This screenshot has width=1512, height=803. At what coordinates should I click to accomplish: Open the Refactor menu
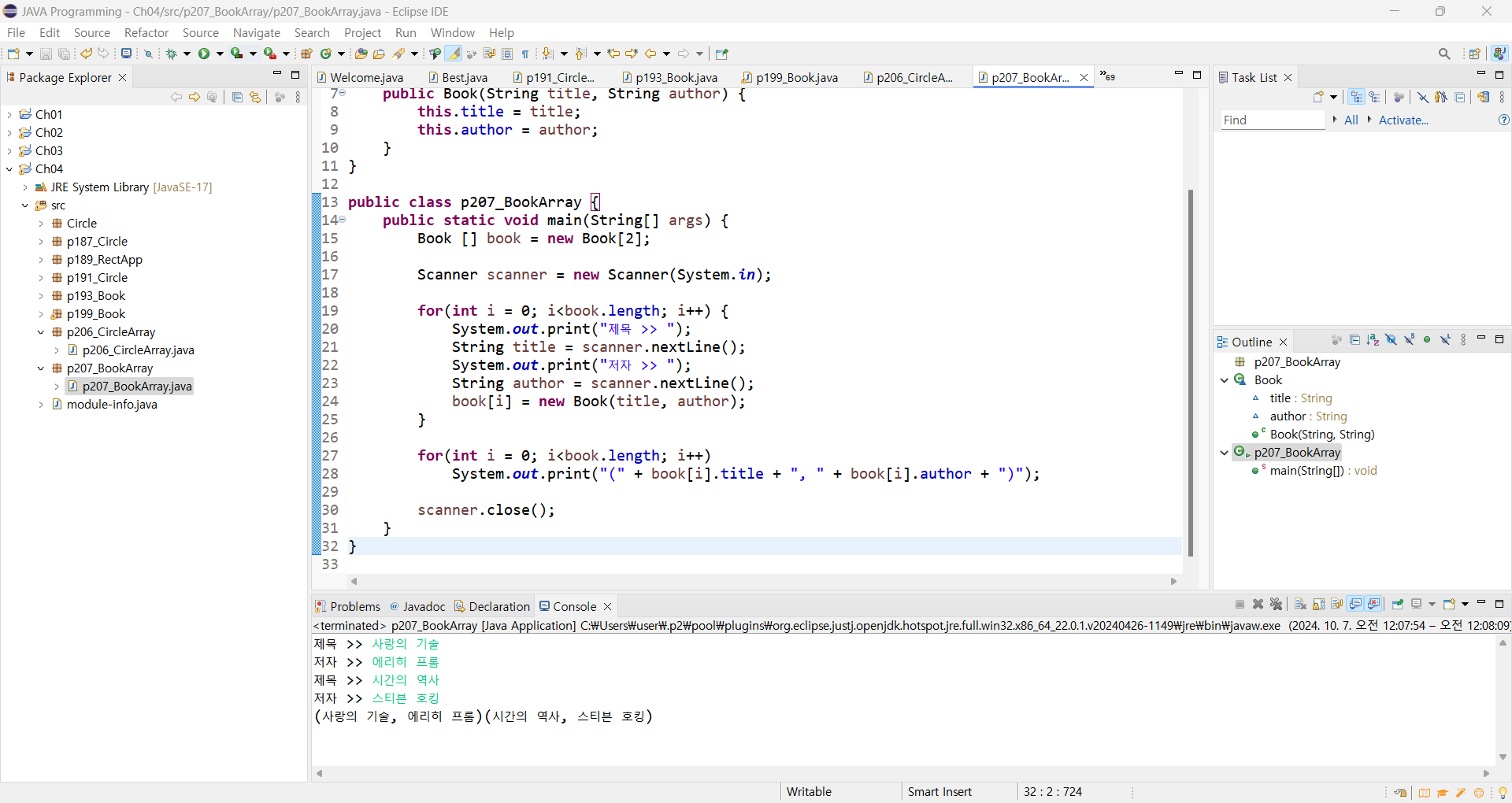point(146,32)
